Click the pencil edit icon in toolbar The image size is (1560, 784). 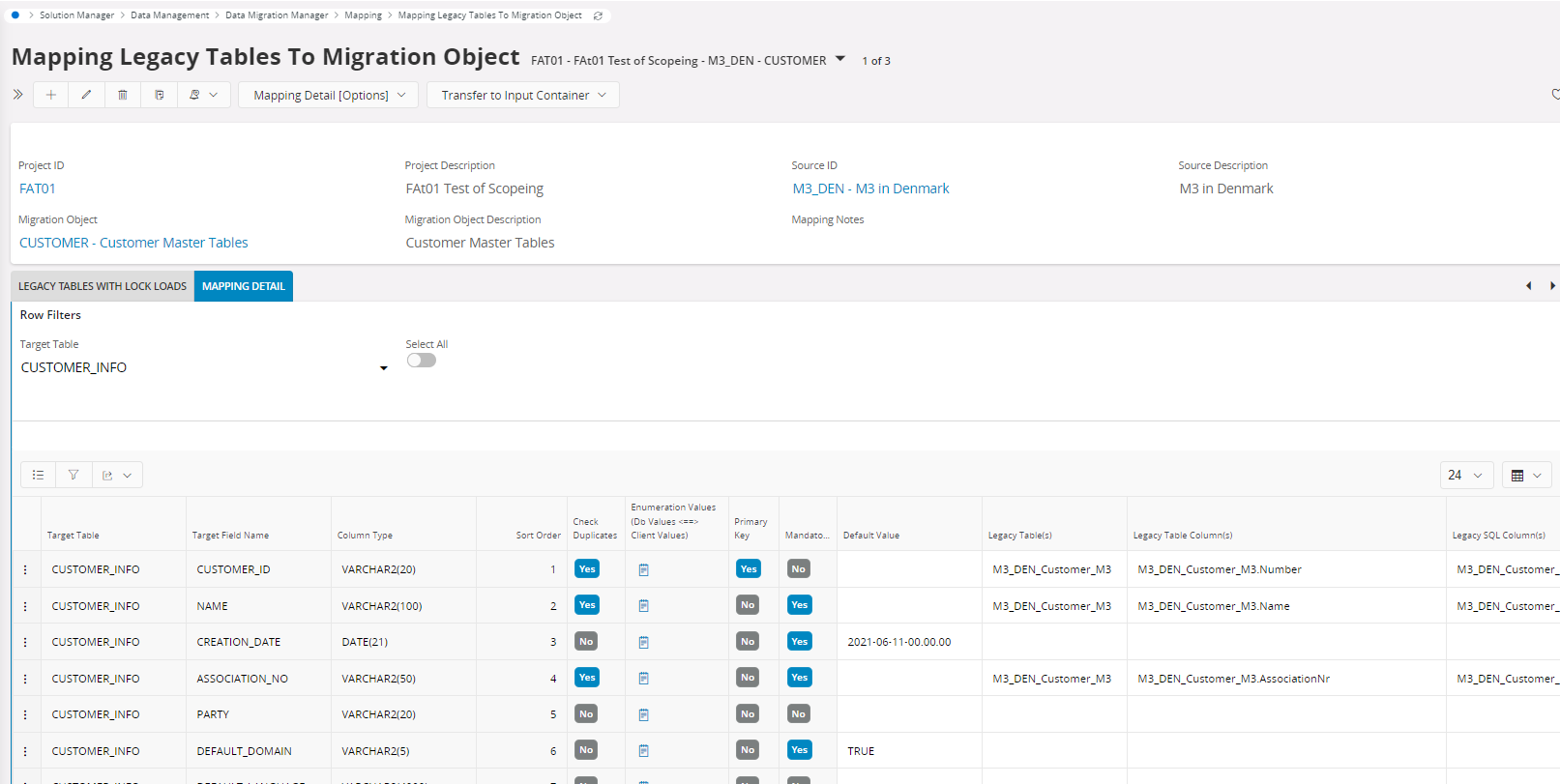86,95
